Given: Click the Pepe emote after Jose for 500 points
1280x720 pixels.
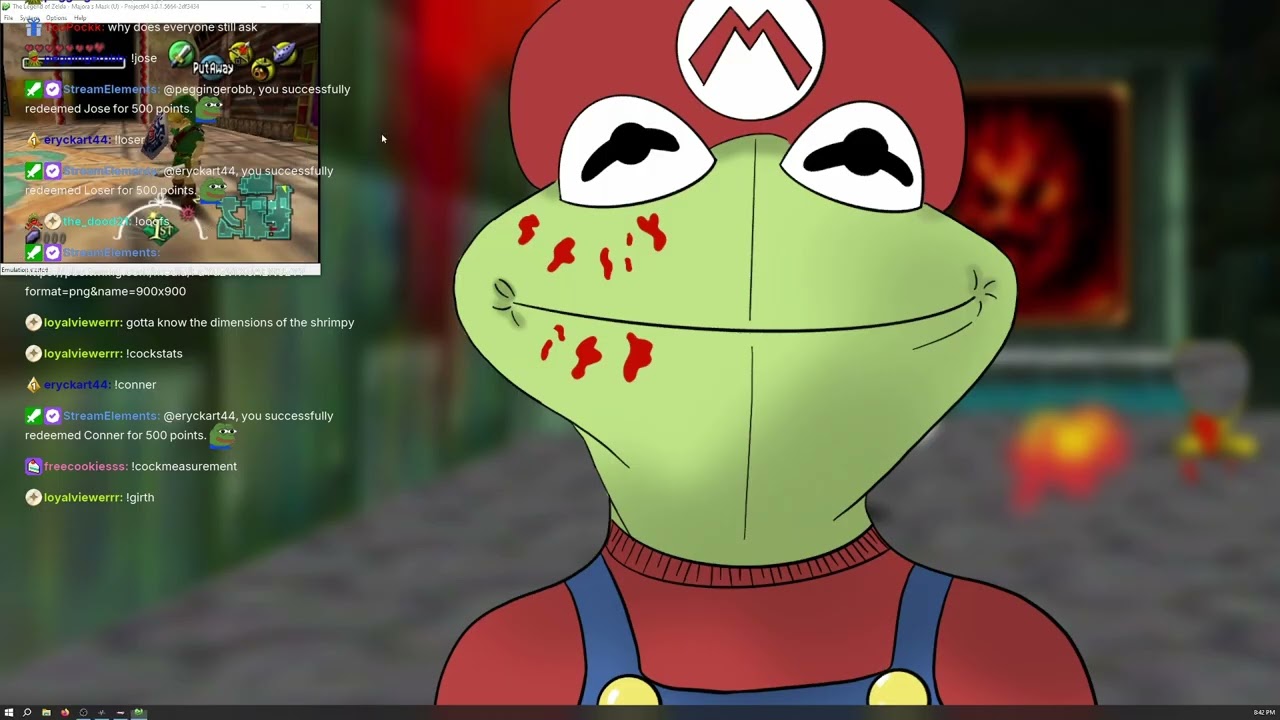Looking at the screenshot, I should click(209, 108).
